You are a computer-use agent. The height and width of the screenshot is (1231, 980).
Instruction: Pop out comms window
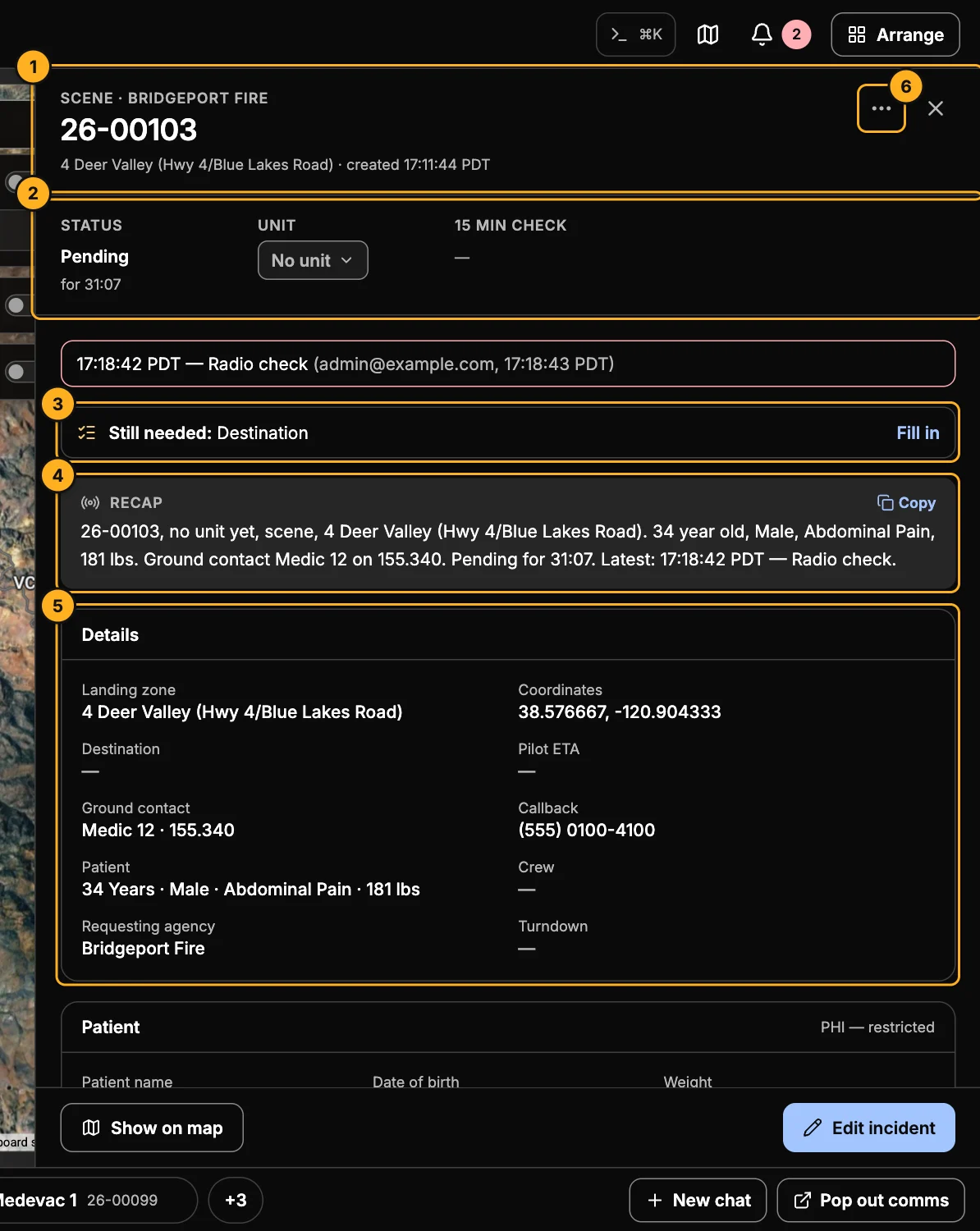click(x=871, y=1200)
